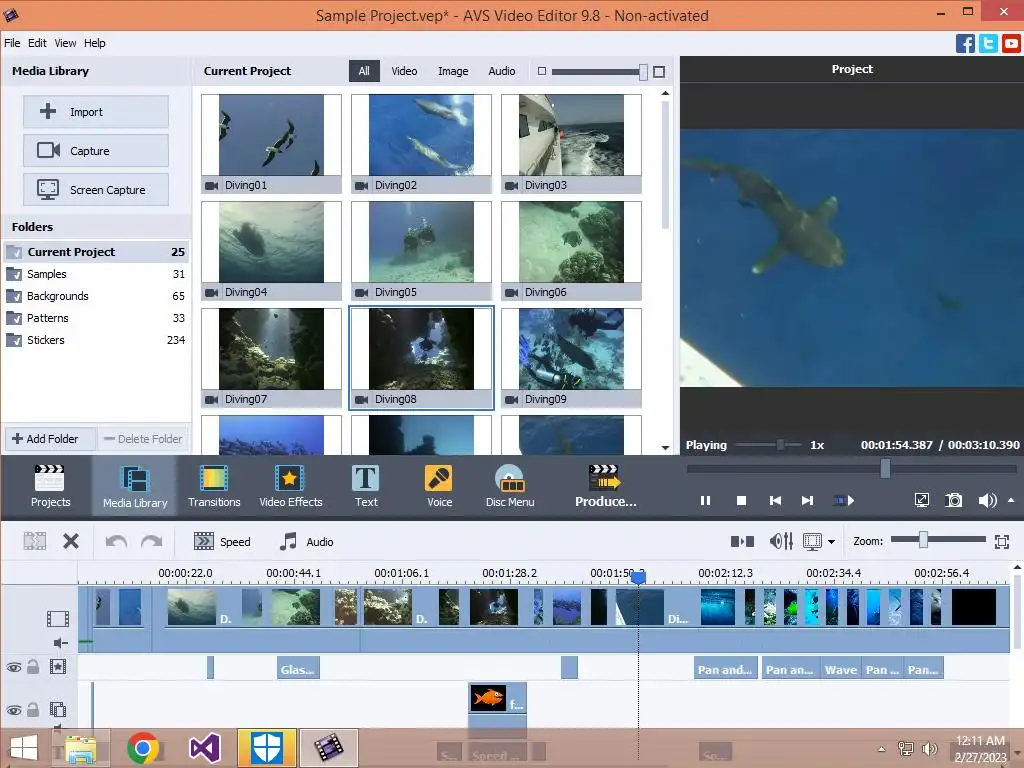Open the Transitions section
Image resolution: width=1024 pixels, height=768 pixels.
click(x=214, y=486)
